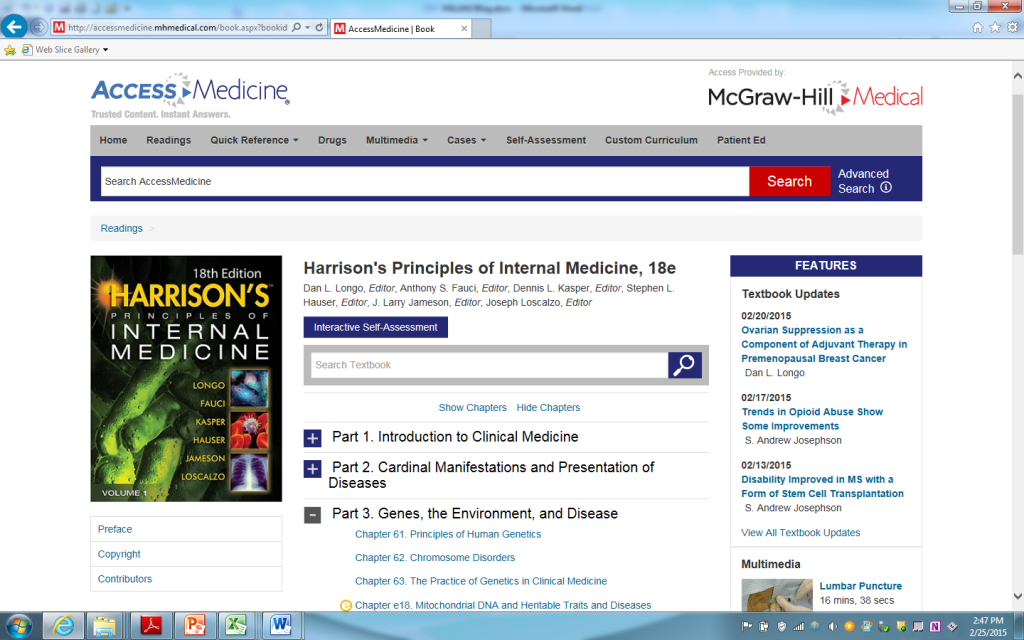Open the Contributors link
The height and width of the screenshot is (640, 1024).
point(125,579)
